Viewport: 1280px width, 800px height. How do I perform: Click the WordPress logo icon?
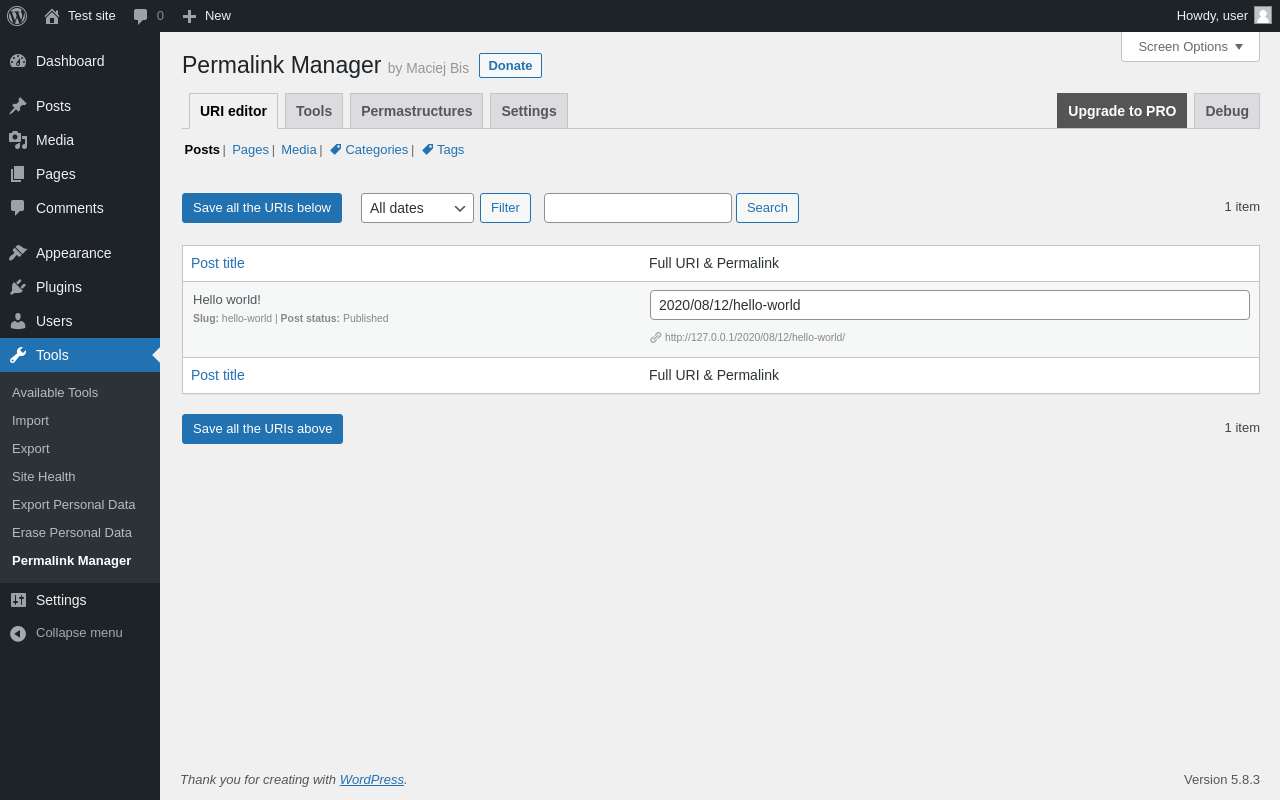pyautogui.click(x=17, y=16)
